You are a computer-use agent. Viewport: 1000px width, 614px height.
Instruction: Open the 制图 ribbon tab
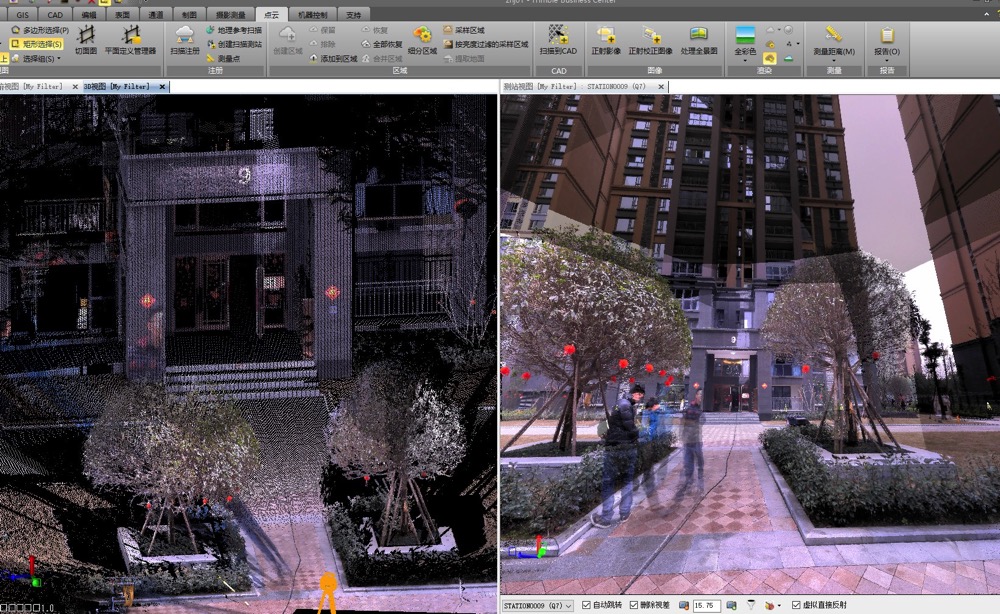[x=189, y=15]
